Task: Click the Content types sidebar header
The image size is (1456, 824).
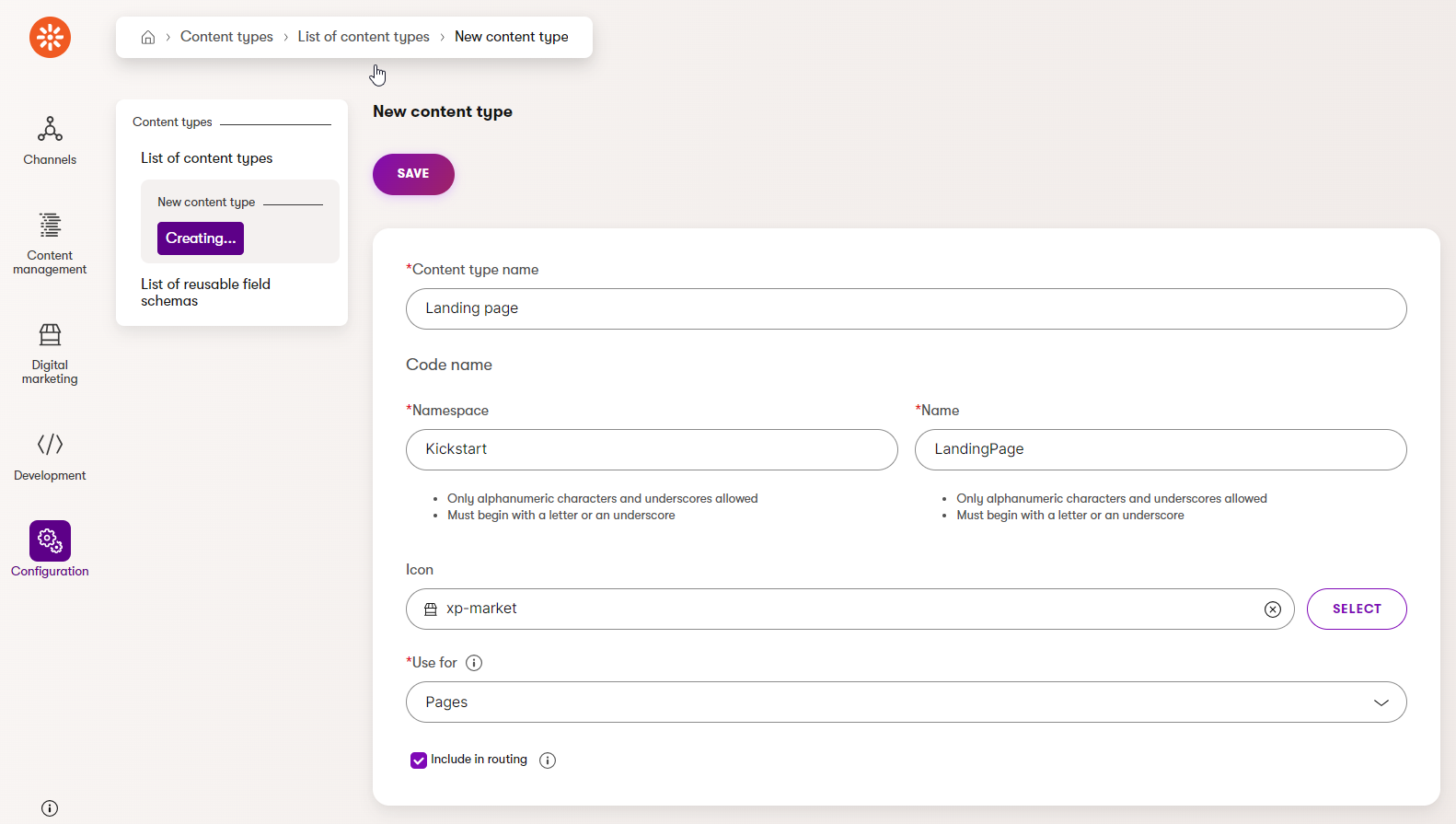Action: tap(172, 122)
